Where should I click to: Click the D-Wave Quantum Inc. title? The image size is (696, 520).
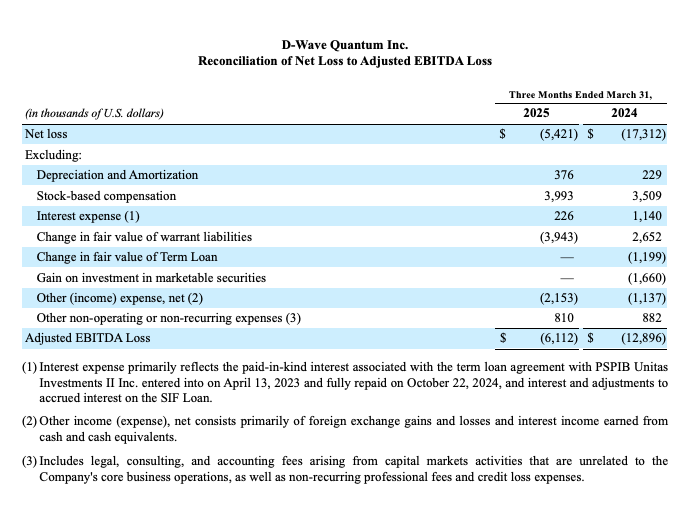click(x=345, y=45)
